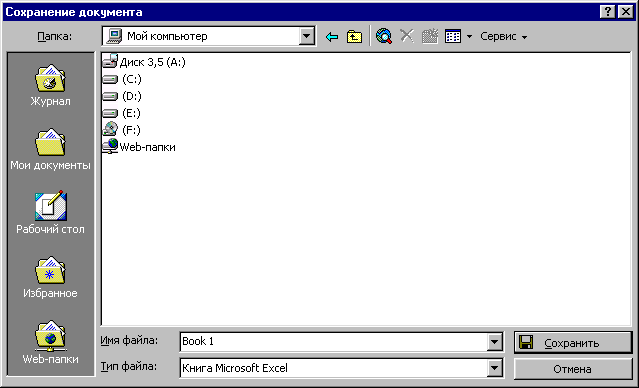Open Web-папки from the left sidebar
Image resolution: width=639 pixels, height=388 pixels.
(50, 342)
